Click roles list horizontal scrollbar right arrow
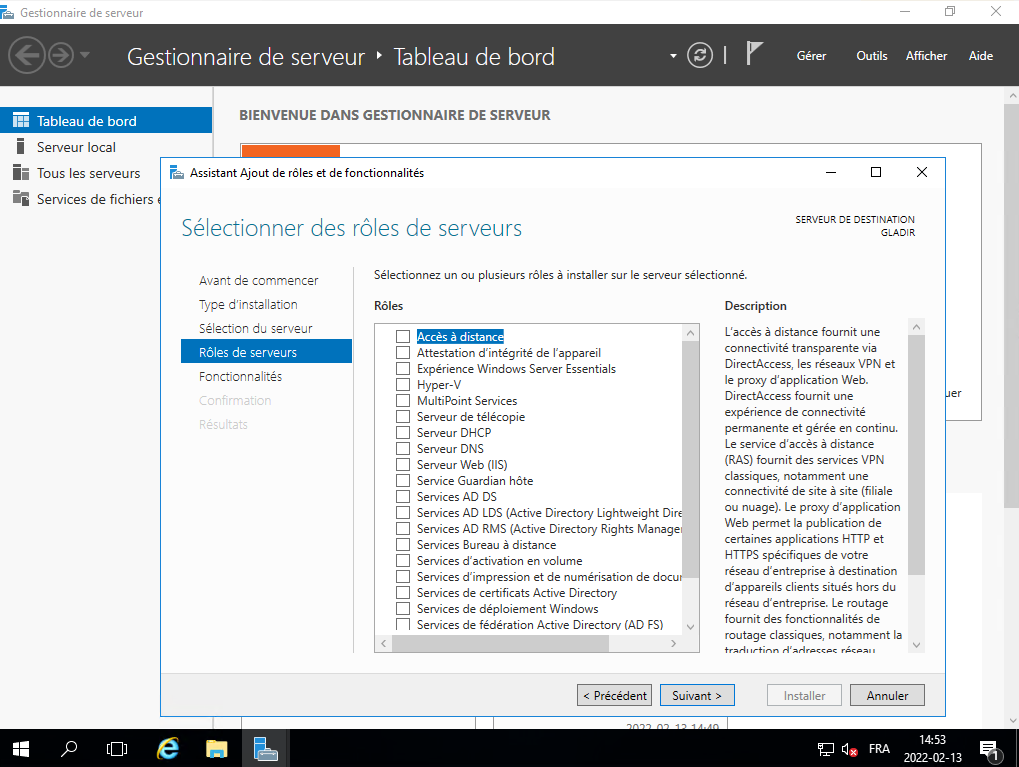 point(673,644)
